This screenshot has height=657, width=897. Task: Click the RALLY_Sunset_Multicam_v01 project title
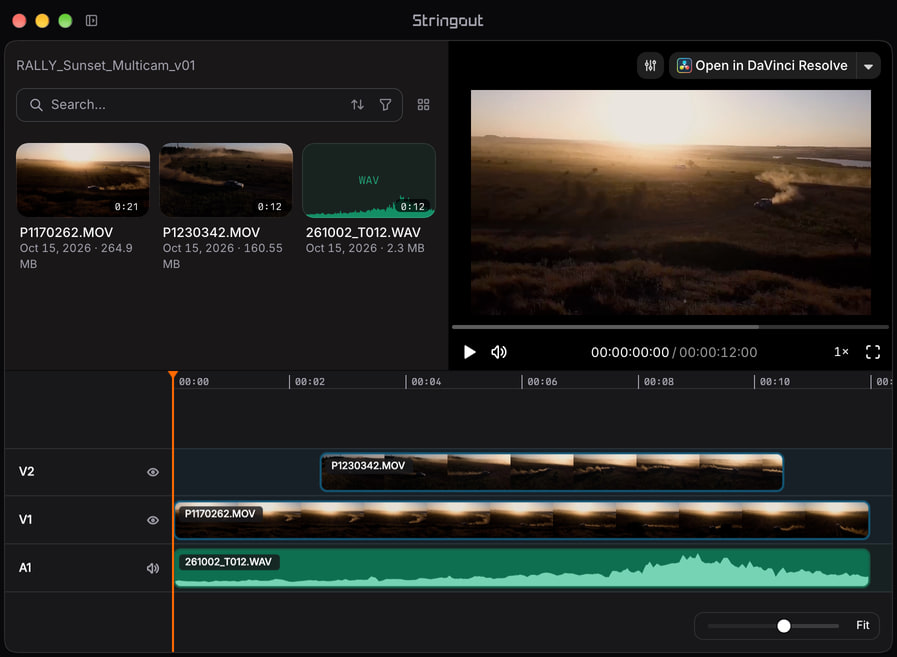click(x=106, y=65)
